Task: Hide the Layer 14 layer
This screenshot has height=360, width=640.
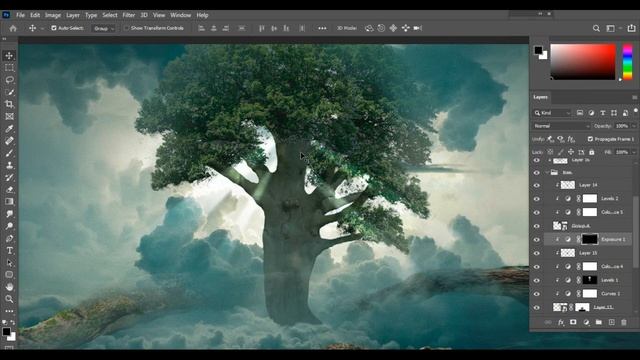Action: point(537,185)
